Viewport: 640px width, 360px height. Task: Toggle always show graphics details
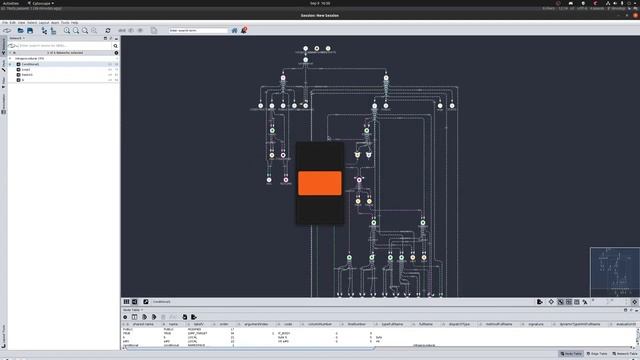point(551,302)
